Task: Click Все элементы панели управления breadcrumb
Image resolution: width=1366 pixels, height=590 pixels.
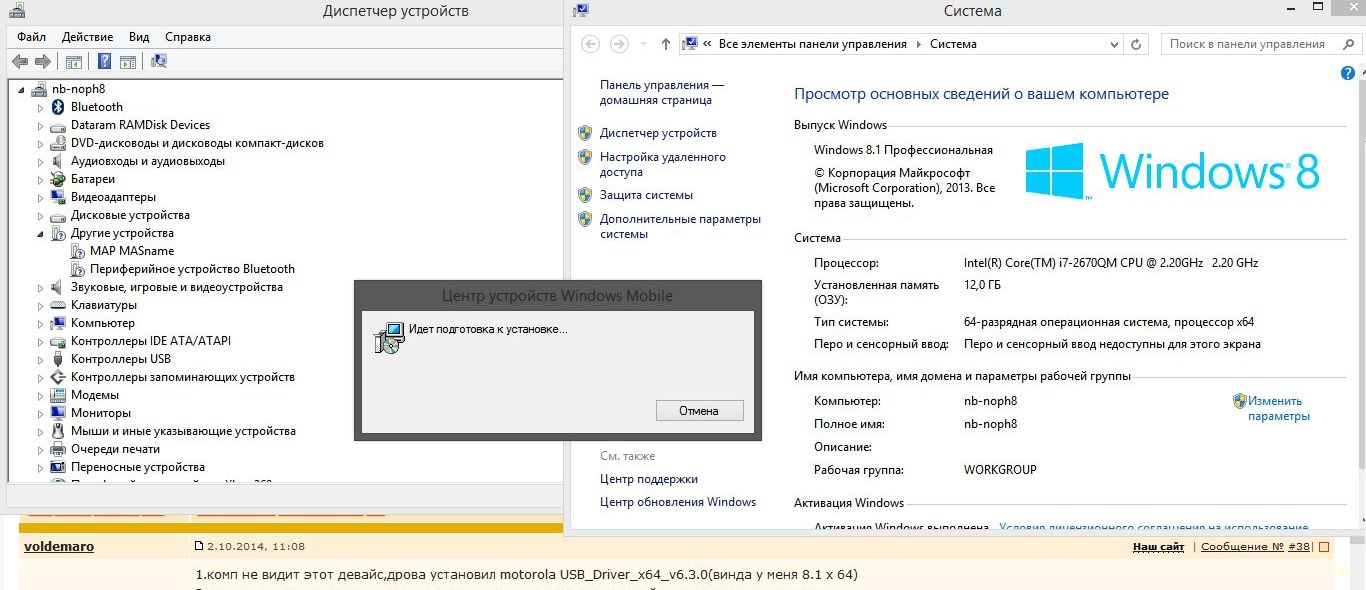Action: click(x=813, y=44)
